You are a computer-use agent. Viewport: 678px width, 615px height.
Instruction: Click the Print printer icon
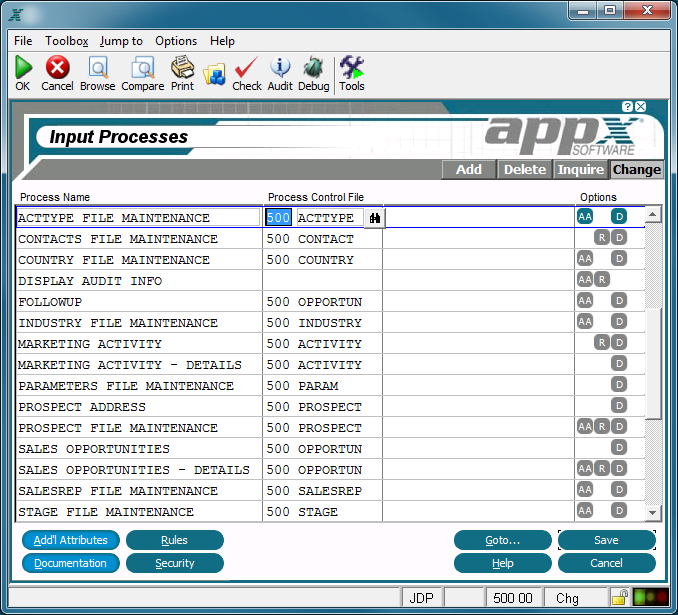coord(182,67)
